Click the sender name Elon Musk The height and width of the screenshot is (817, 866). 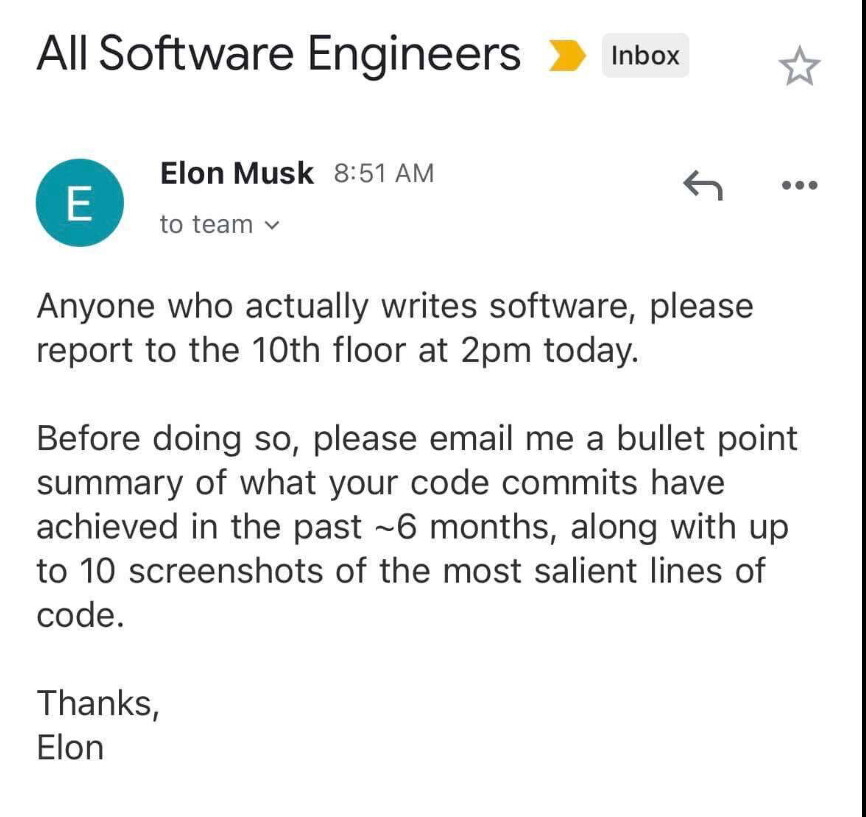(x=236, y=173)
